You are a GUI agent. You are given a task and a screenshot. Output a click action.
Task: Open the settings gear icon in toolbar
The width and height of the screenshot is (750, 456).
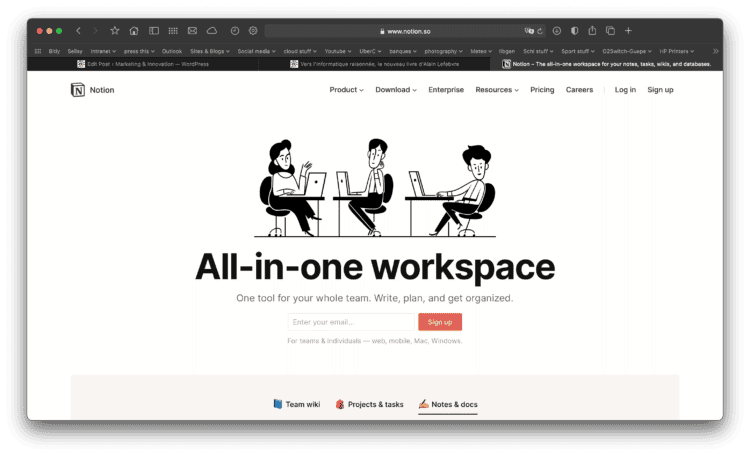pos(253,31)
